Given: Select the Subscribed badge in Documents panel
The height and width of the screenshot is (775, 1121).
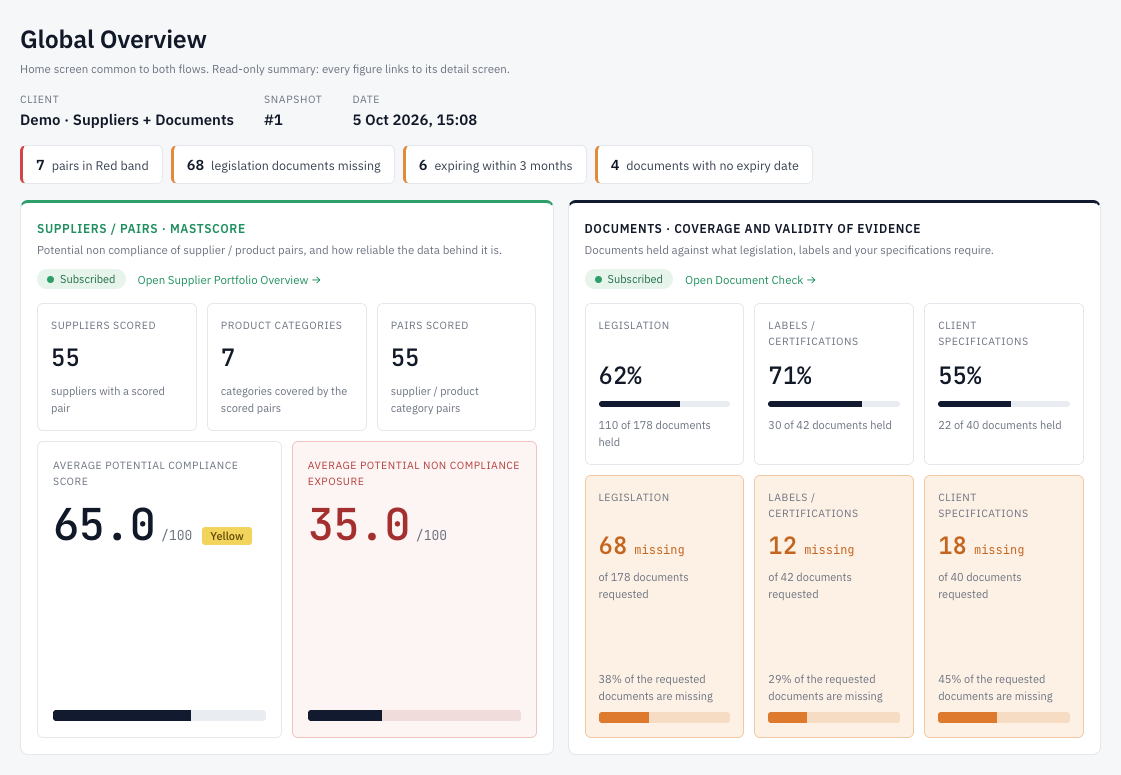Looking at the screenshot, I should 628,280.
